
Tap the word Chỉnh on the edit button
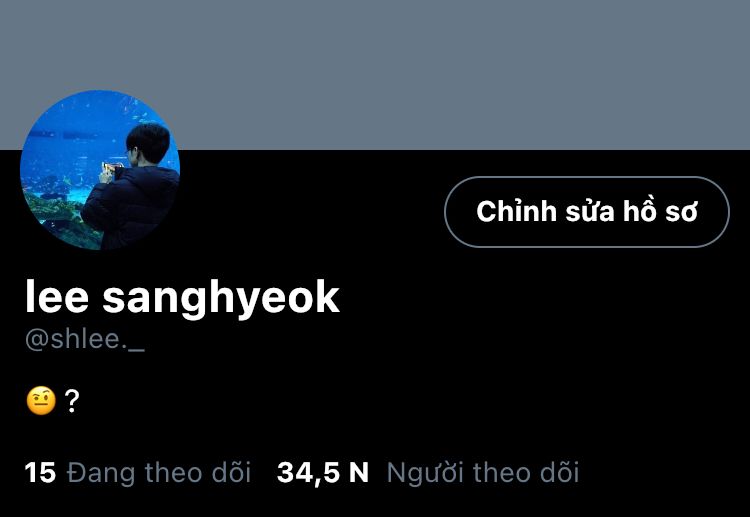point(517,211)
